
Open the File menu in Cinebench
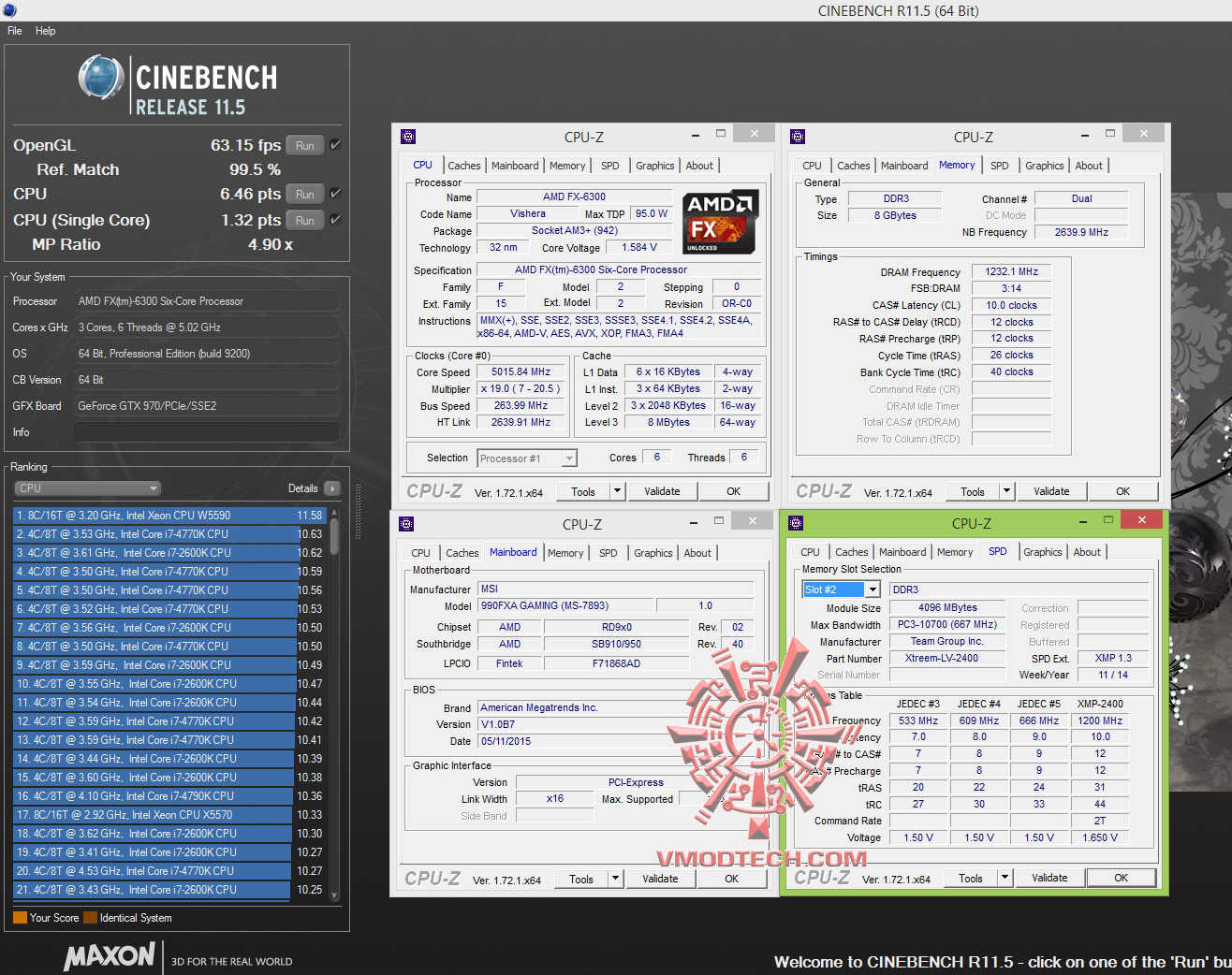15,31
